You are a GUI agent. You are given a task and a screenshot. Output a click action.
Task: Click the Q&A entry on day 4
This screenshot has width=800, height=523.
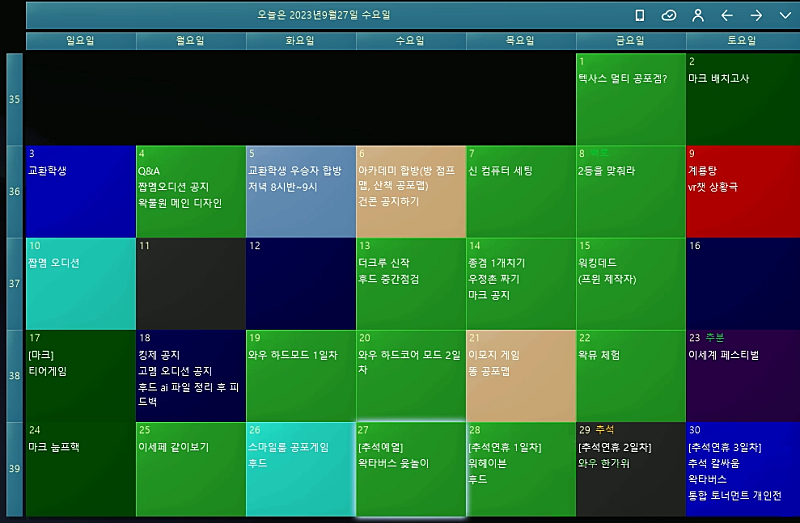149,171
